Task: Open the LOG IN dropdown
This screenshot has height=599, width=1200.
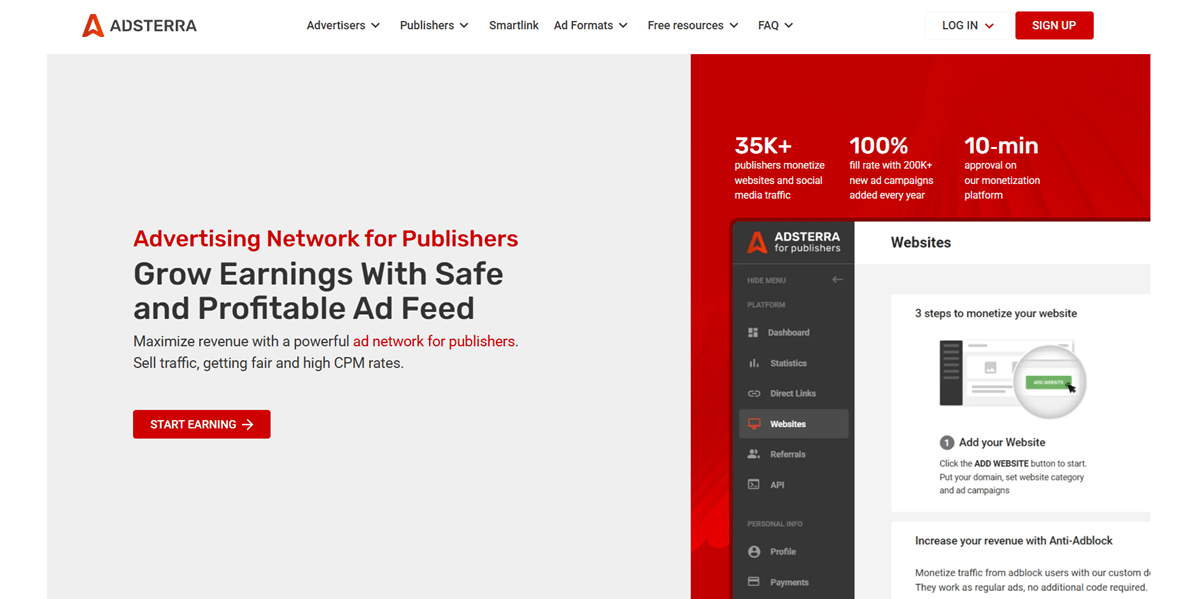Action: [966, 25]
